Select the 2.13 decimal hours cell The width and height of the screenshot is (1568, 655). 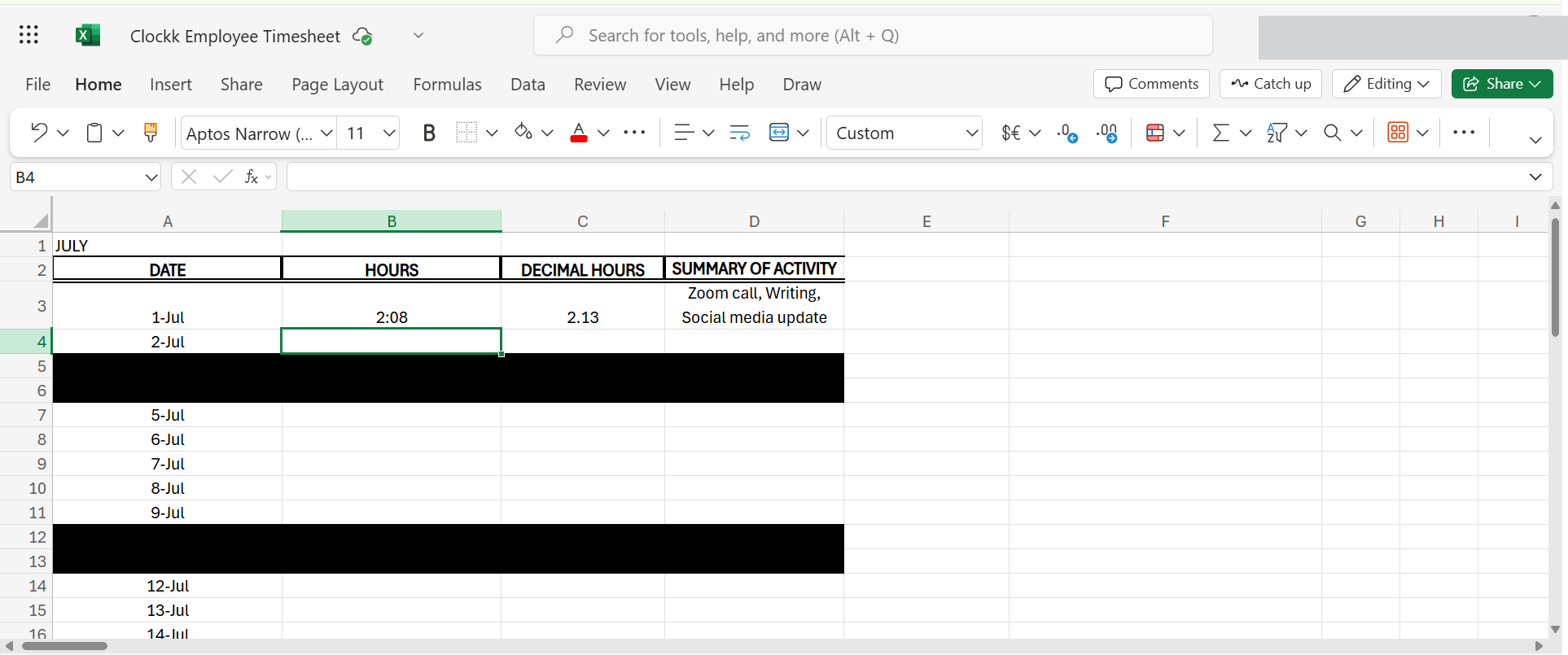[x=583, y=305]
